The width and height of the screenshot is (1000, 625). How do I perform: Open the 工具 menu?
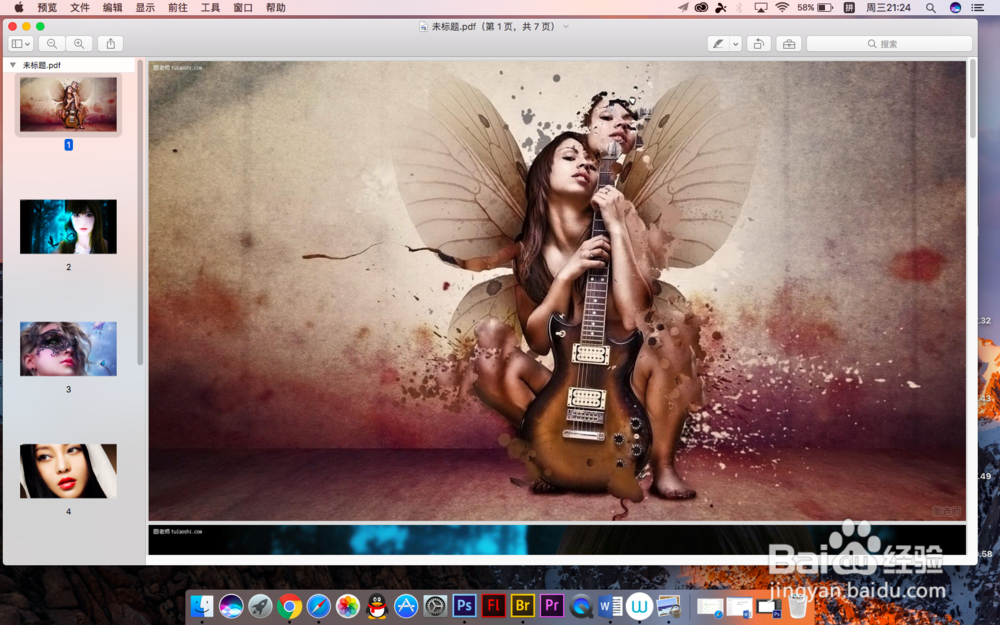[x=210, y=8]
